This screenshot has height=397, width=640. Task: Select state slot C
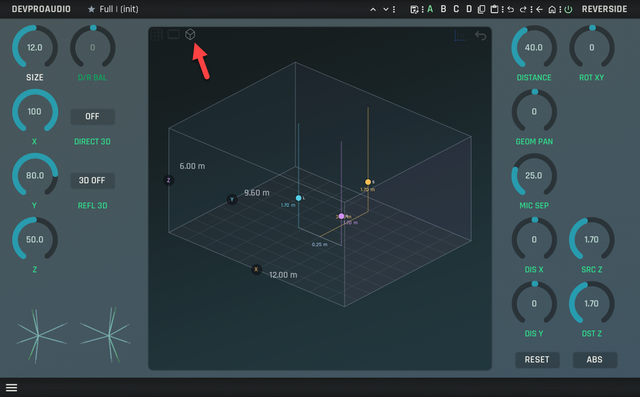click(x=456, y=9)
